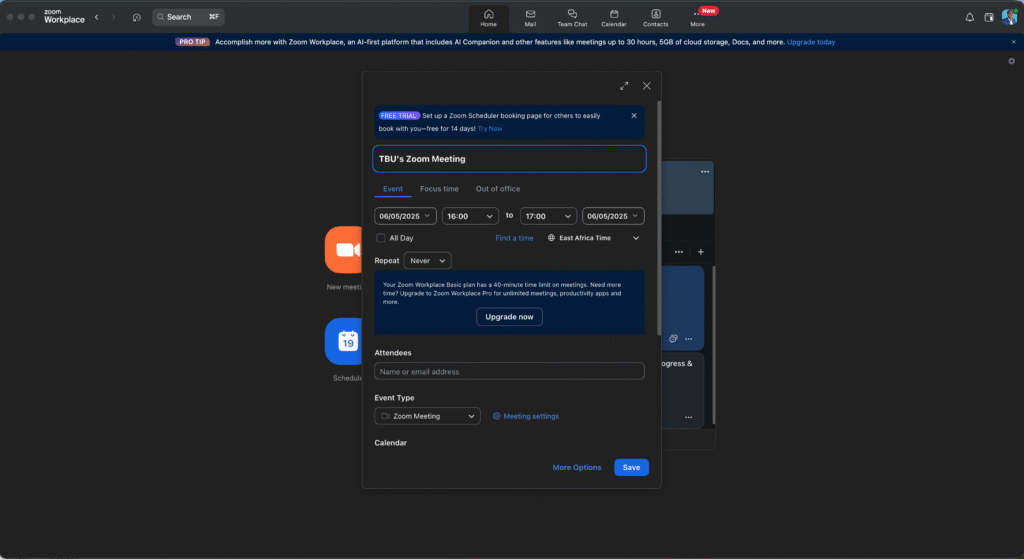Click More Options
1024x559 pixels.
(577, 468)
